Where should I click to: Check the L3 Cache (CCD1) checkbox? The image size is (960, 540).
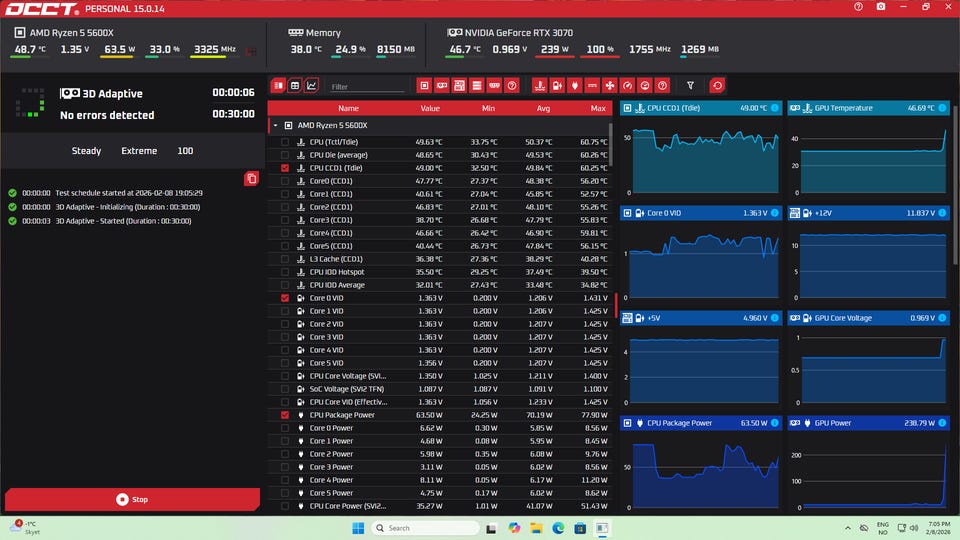point(285,259)
